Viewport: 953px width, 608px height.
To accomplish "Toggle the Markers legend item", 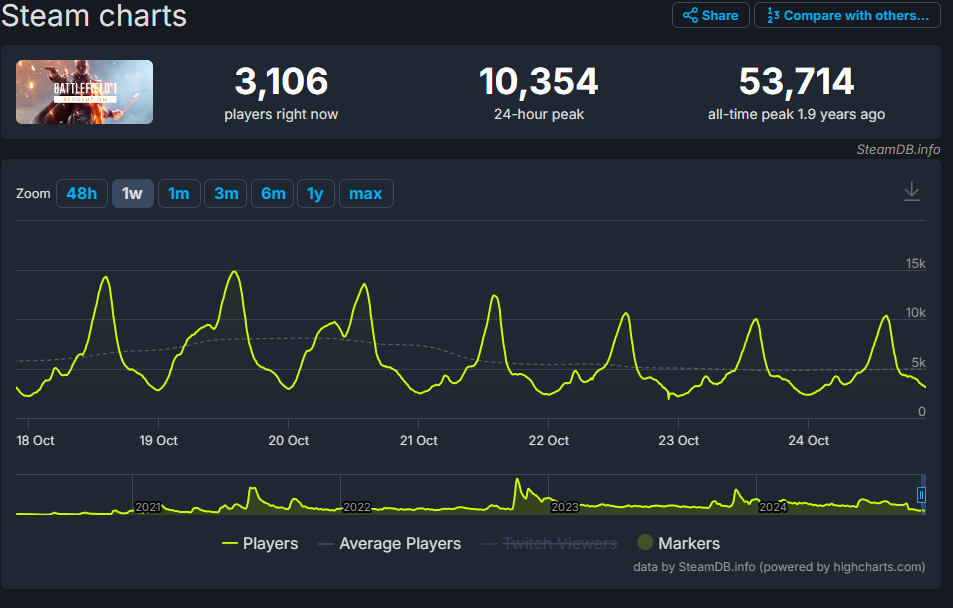I will tap(679, 543).
